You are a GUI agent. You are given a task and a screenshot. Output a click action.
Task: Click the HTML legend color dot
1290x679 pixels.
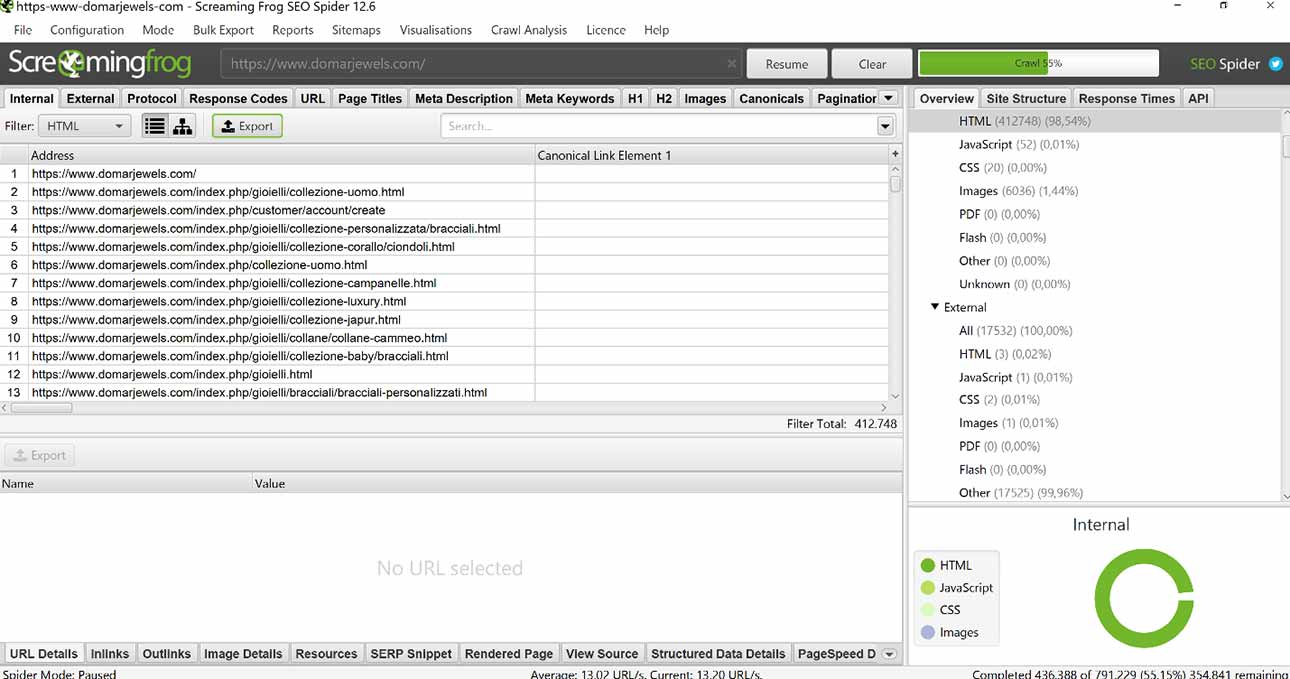(928, 565)
